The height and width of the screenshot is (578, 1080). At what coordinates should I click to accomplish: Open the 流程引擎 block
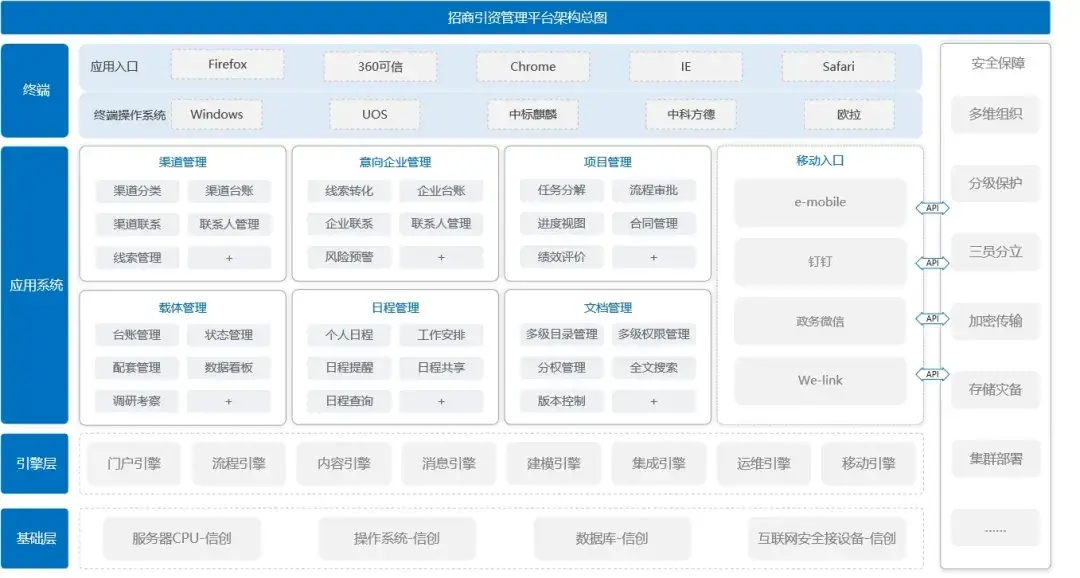pos(239,464)
